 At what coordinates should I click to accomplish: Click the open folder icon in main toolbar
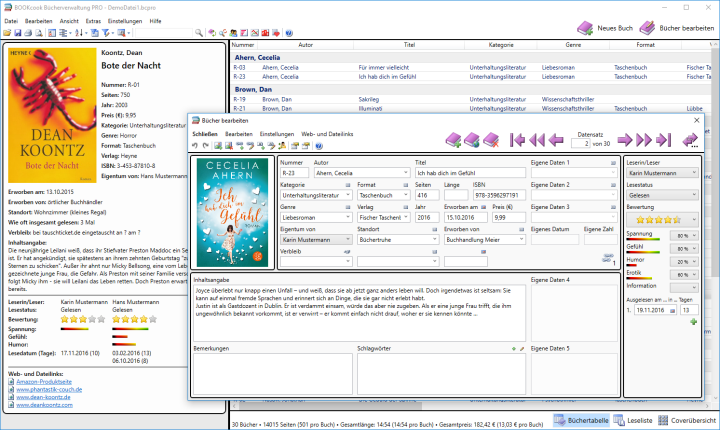(x=8, y=33)
